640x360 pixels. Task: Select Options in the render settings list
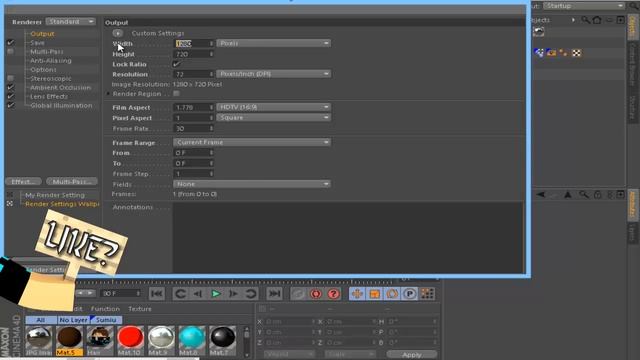(43, 69)
